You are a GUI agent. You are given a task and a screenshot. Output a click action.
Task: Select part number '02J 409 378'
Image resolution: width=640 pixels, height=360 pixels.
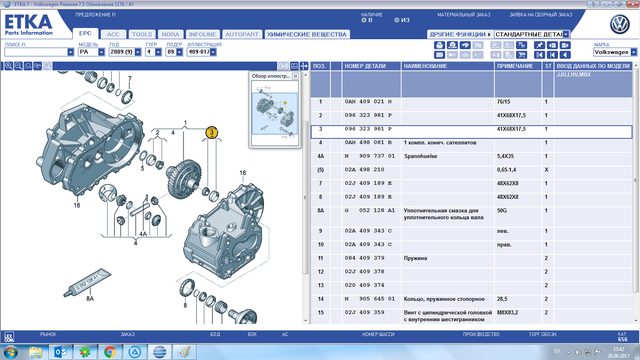point(365,272)
